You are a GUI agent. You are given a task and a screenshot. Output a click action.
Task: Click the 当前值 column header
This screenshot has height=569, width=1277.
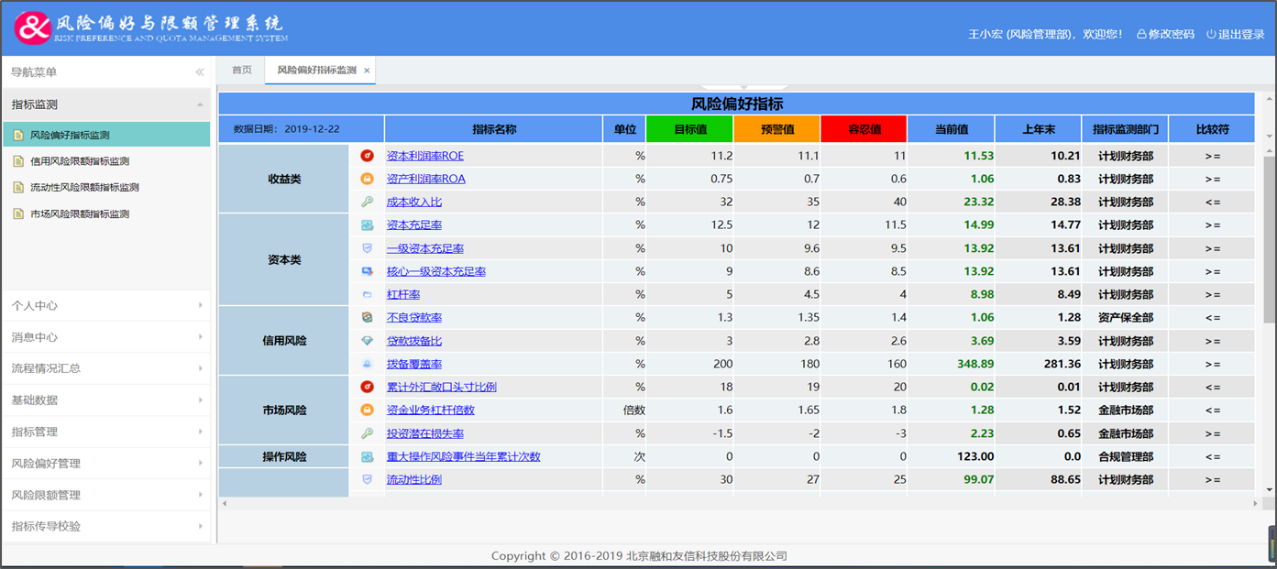click(x=951, y=129)
